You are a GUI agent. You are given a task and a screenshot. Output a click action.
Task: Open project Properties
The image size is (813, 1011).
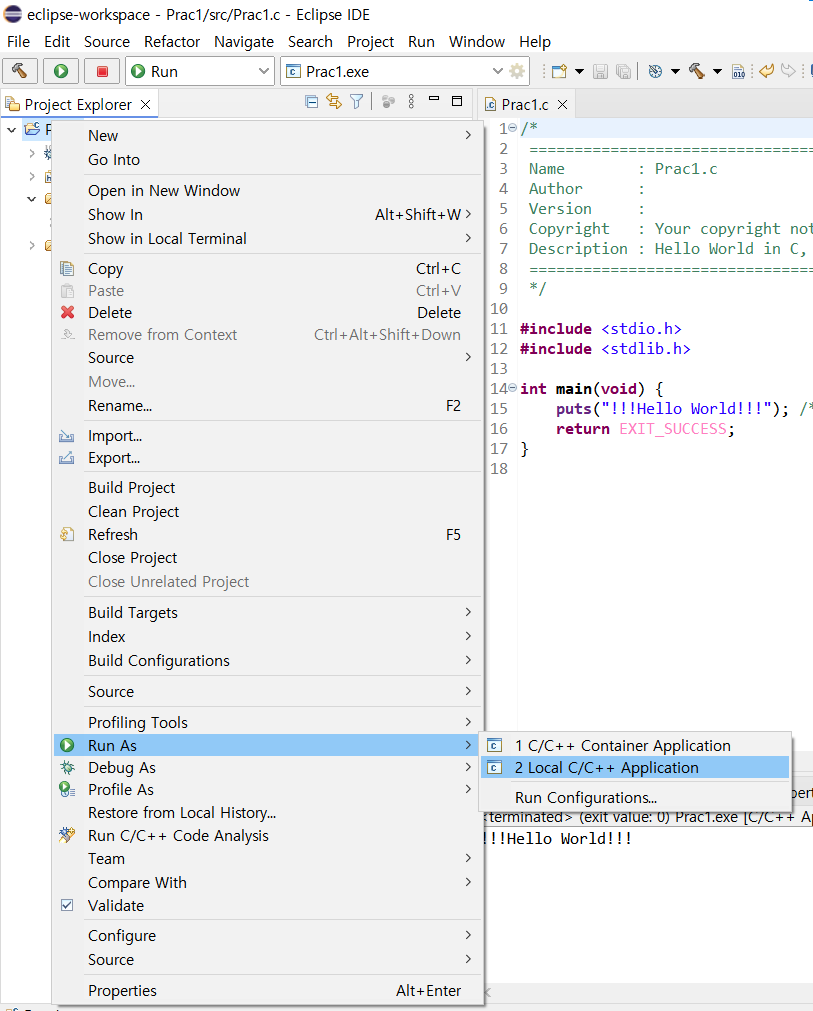[x=268, y=990]
